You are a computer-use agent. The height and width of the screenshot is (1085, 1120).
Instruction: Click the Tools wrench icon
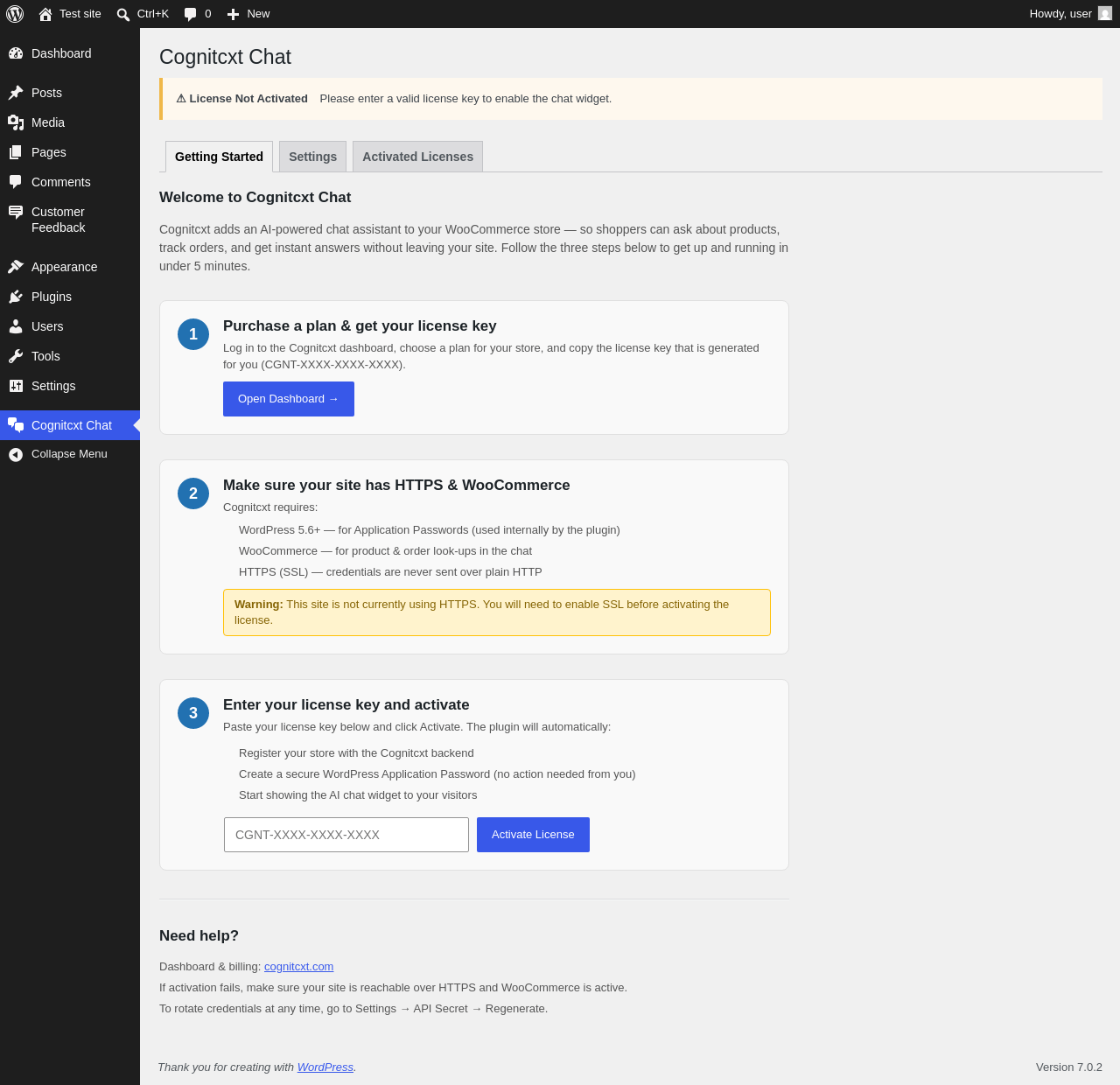coord(16,356)
